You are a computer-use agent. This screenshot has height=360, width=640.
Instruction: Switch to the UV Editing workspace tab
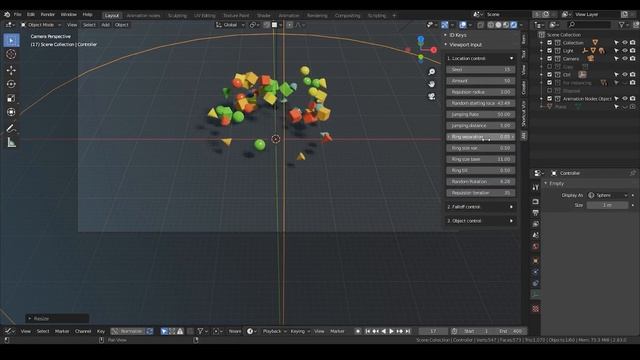pyautogui.click(x=204, y=16)
